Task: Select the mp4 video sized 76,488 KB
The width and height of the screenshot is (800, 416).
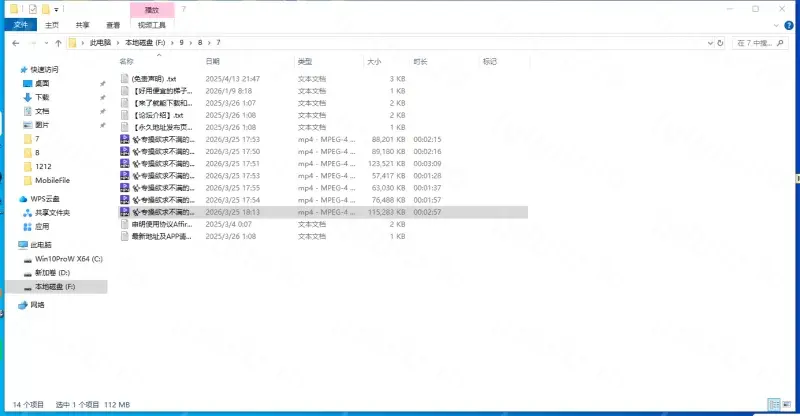Action: pos(323,200)
